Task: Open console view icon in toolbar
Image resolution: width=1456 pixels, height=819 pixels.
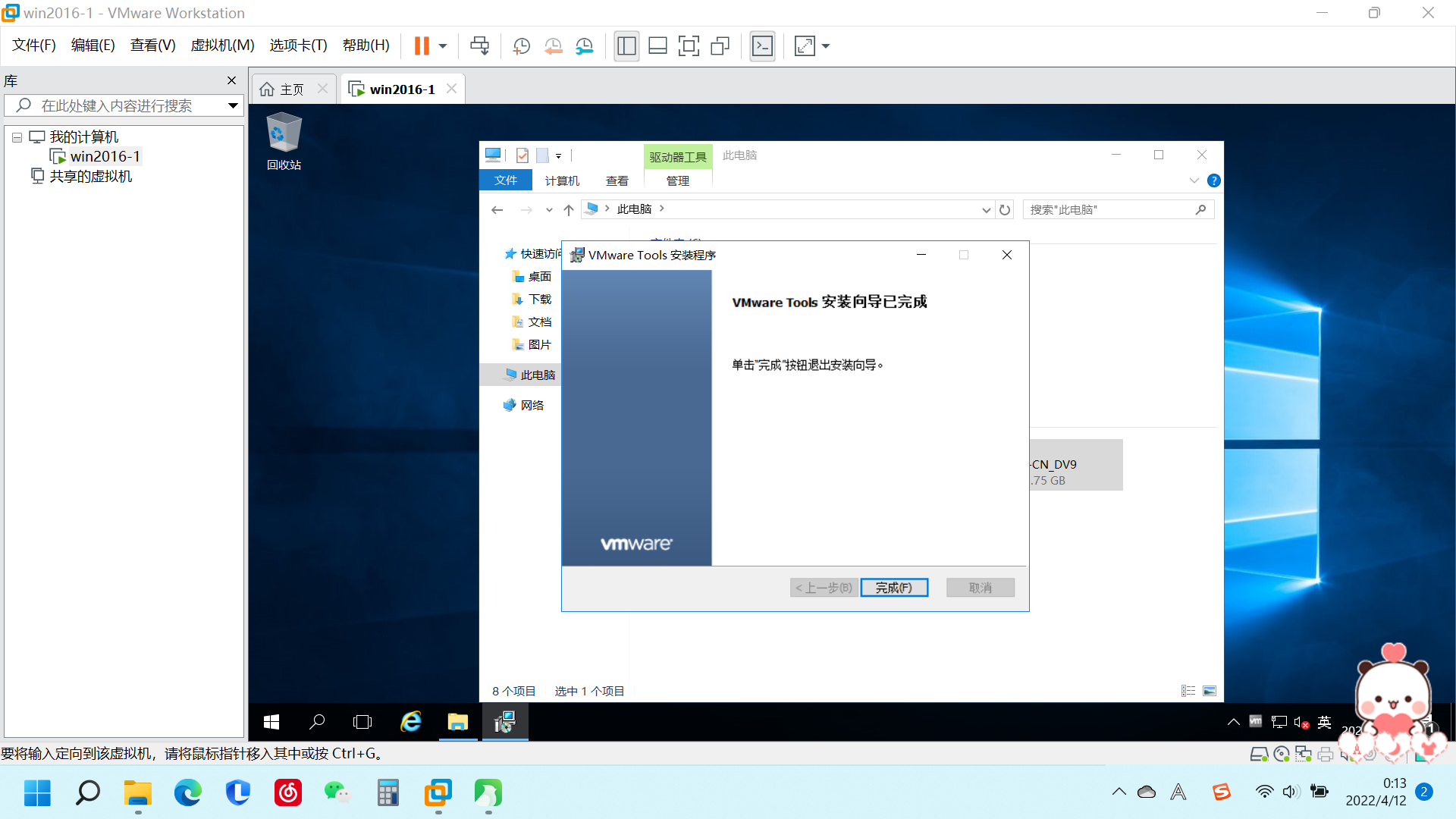Action: (x=762, y=46)
